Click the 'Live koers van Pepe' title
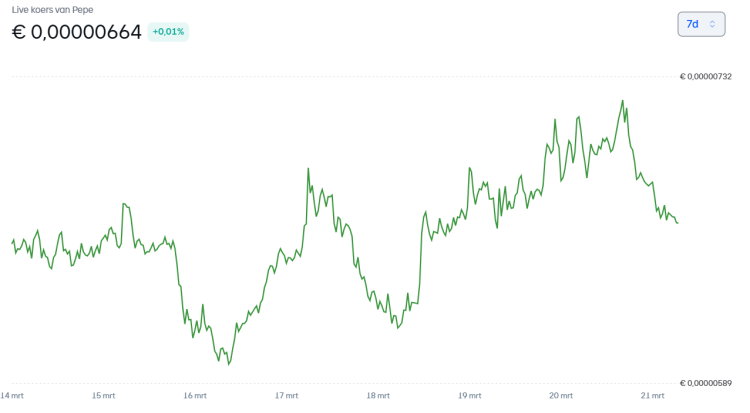Viewport: 750px width, 413px height. click(x=53, y=9)
